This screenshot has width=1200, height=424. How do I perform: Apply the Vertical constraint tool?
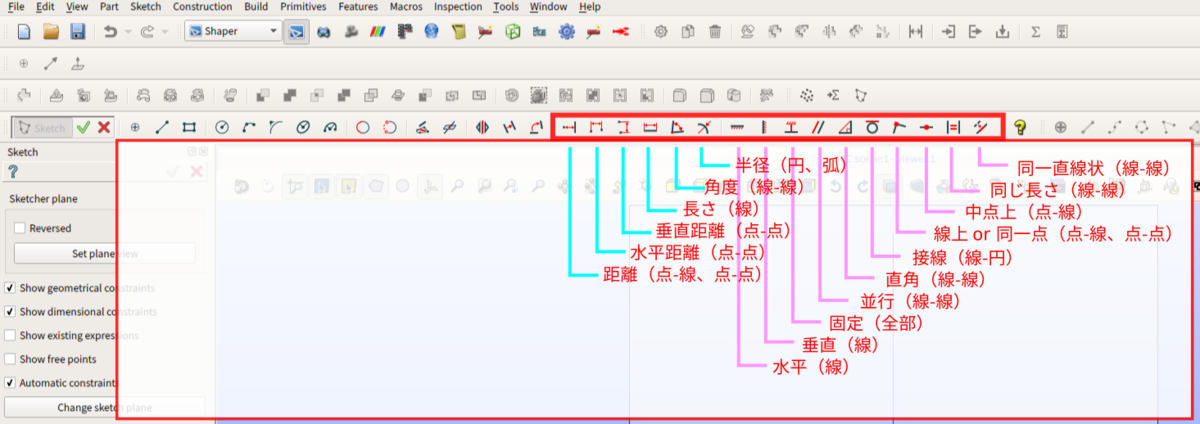pyautogui.click(x=764, y=127)
